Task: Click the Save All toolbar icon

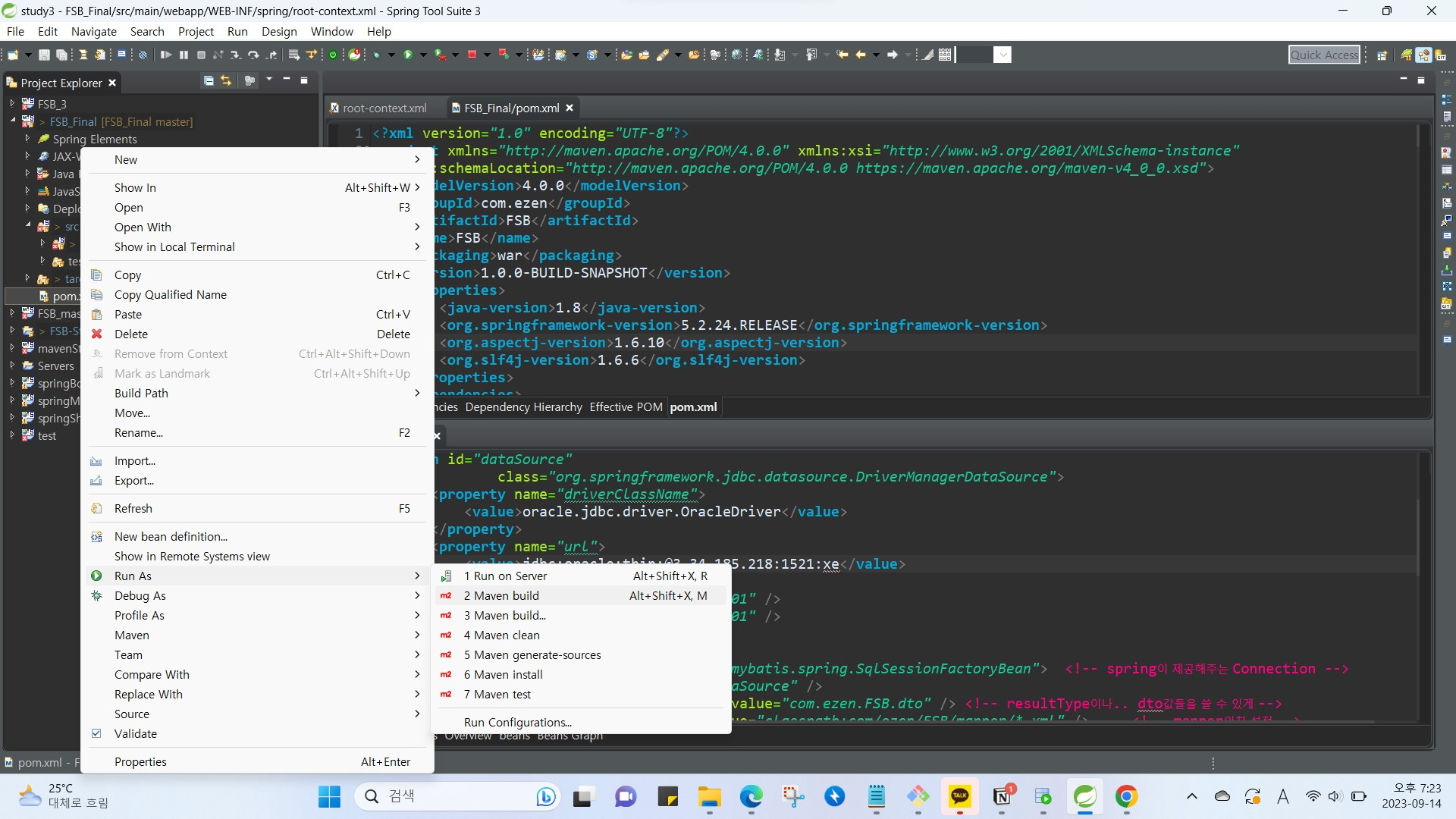Action: [x=62, y=55]
